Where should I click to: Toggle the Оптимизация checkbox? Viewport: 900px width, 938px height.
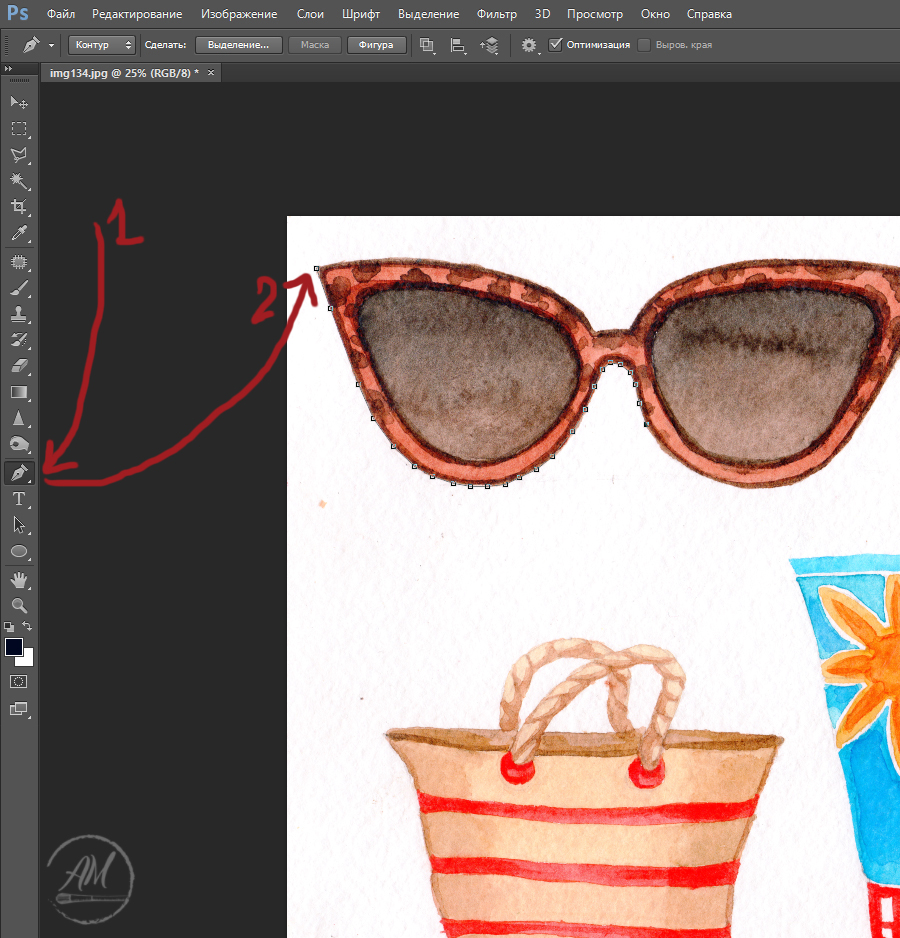556,45
